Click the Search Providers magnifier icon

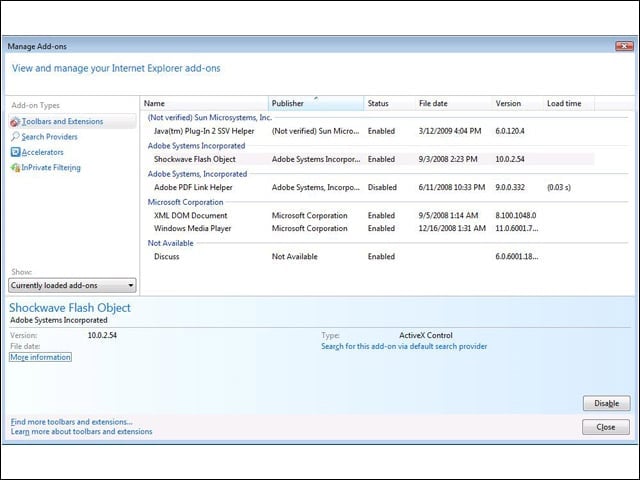pos(15,137)
